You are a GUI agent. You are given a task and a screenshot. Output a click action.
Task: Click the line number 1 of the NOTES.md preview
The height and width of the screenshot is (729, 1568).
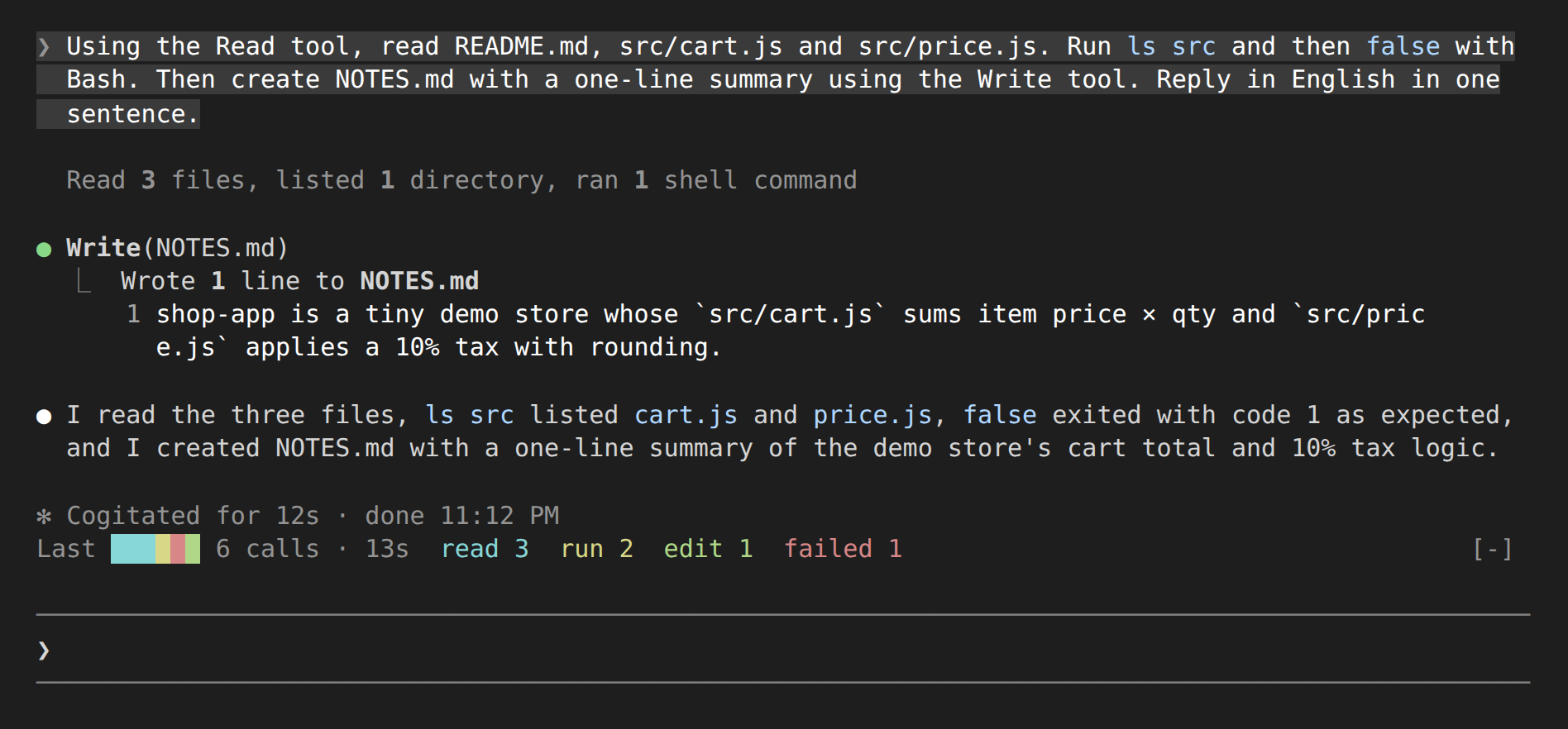133,314
